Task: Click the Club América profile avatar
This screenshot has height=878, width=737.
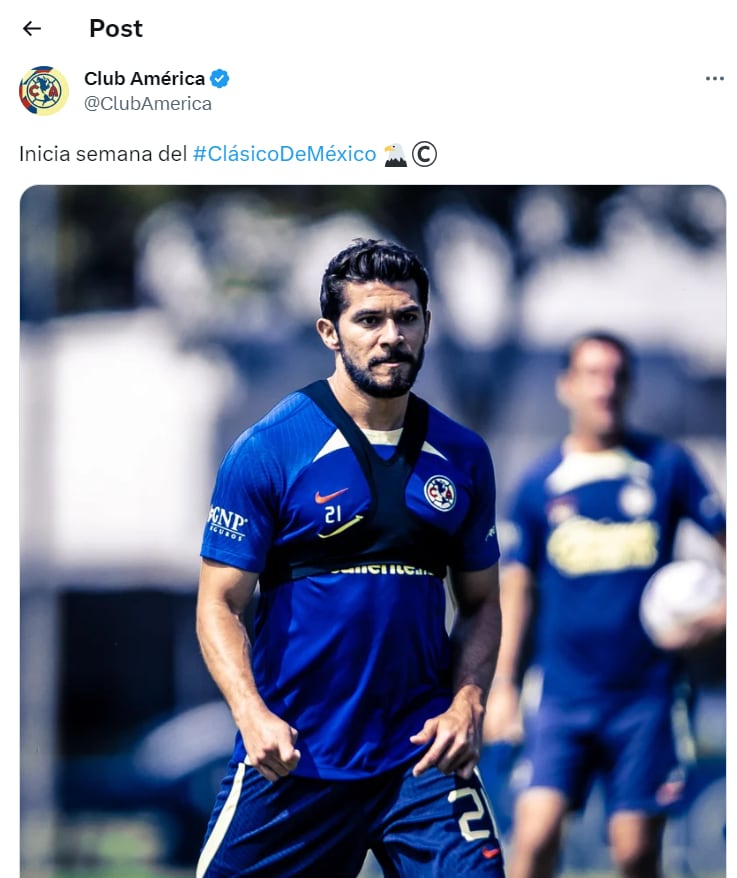Action: (44, 91)
